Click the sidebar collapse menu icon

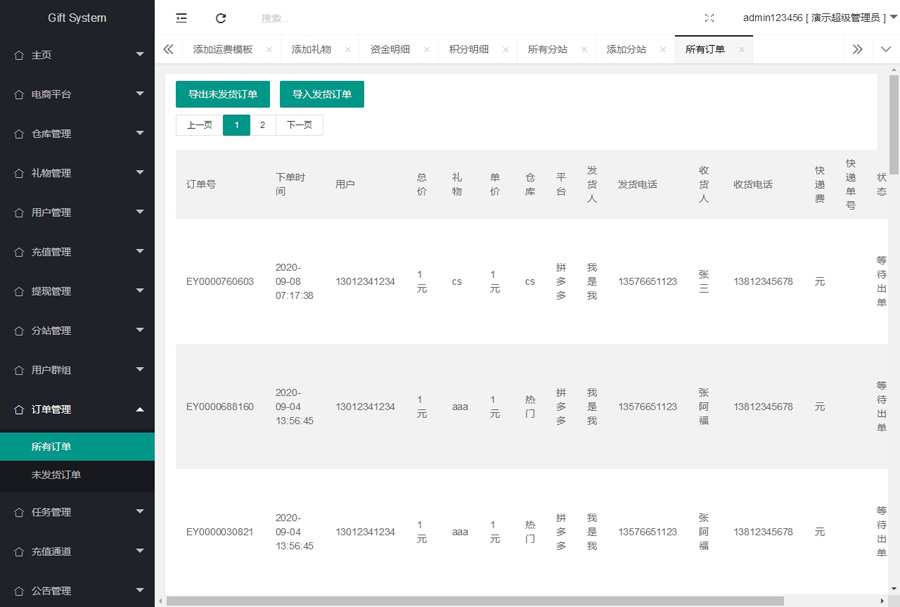[181, 18]
